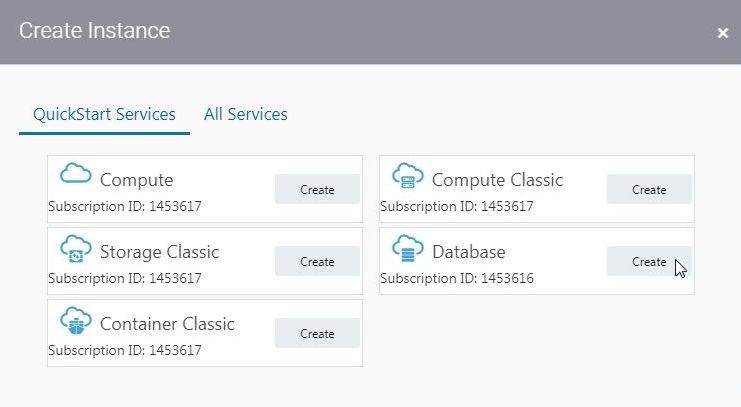Viewport: 741px width, 407px height.
Task: Click the Database service title
Action: pos(468,252)
